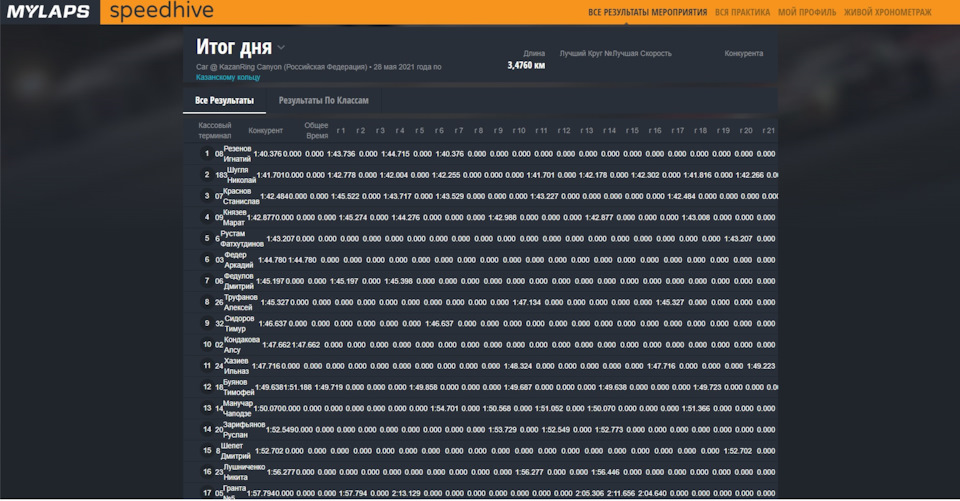The width and height of the screenshot is (960, 501).
Task: Click the Лучший Круг label
Action: (581, 53)
